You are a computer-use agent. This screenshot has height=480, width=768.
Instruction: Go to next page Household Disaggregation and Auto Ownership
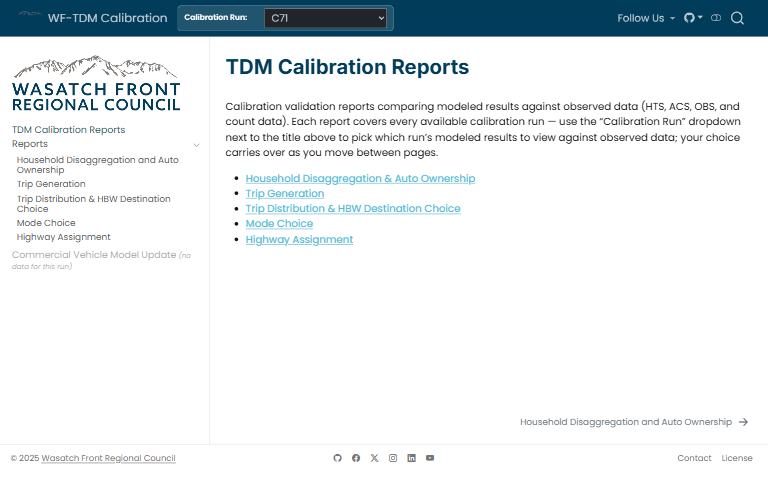[626, 422]
